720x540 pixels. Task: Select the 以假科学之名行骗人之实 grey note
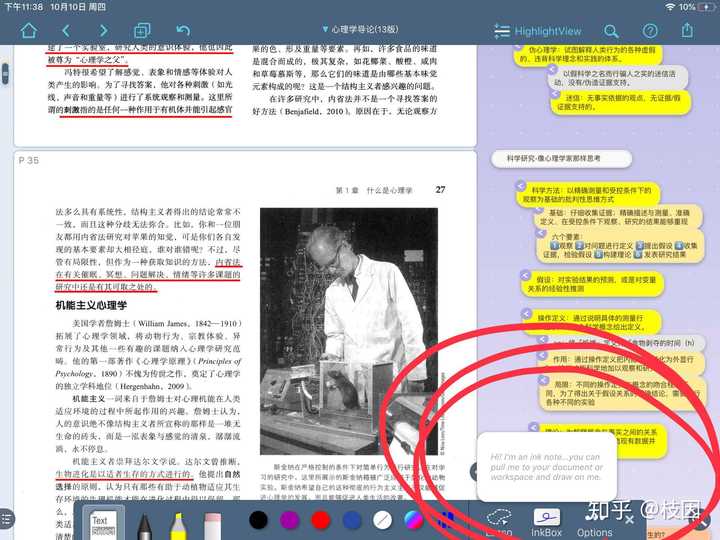(x=618, y=78)
